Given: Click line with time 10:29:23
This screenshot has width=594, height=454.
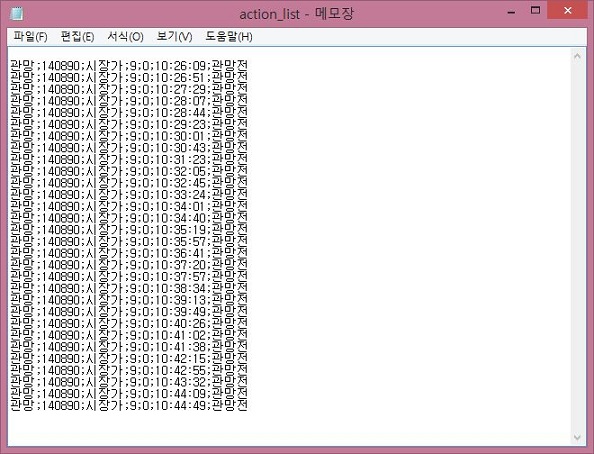Looking at the screenshot, I should point(129,125).
